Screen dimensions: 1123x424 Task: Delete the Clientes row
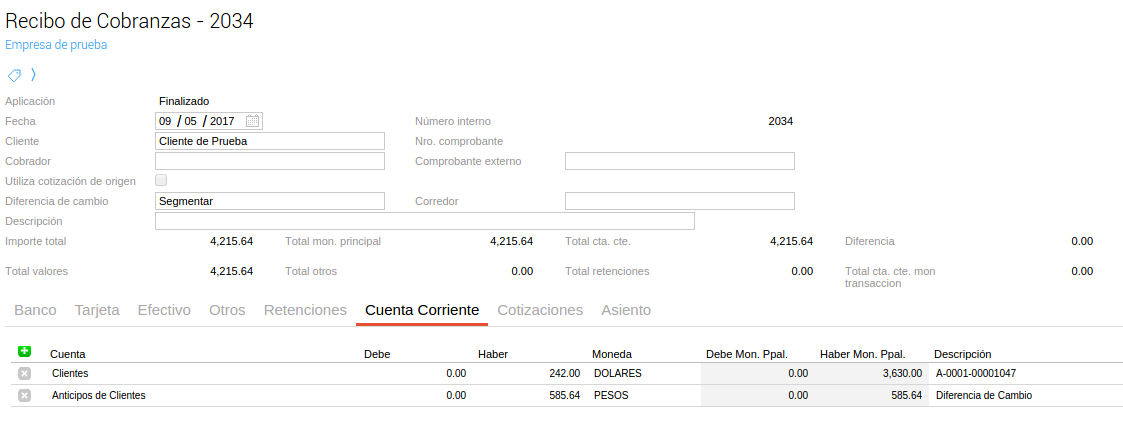pos(25,373)
